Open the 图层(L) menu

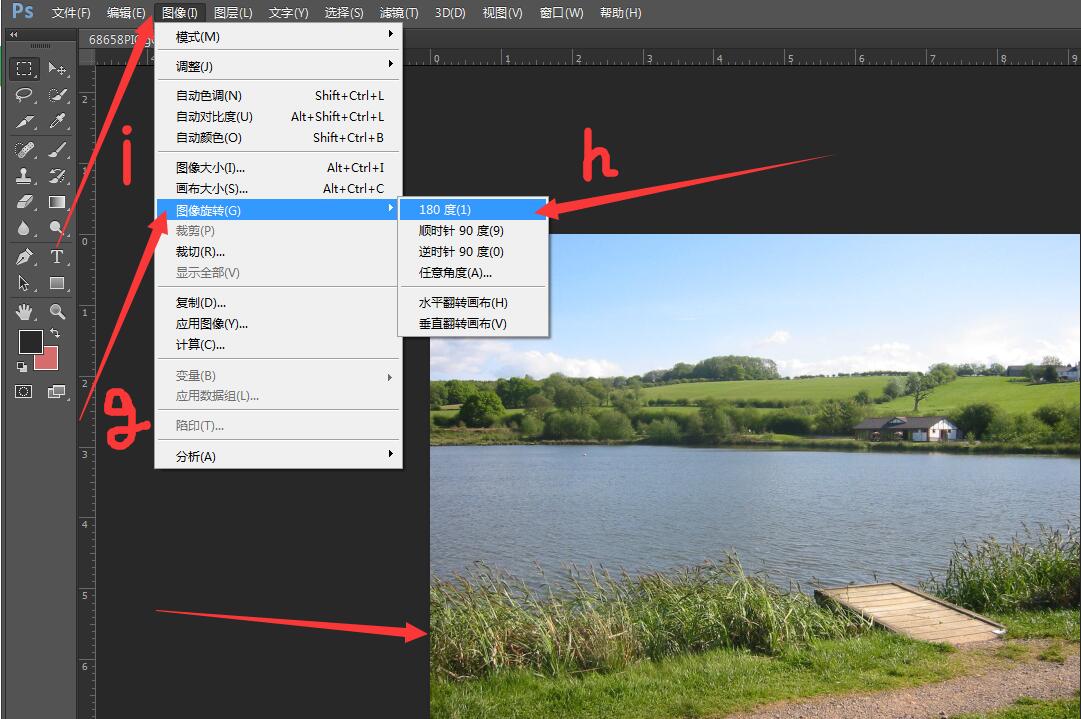tap(233, 12)
